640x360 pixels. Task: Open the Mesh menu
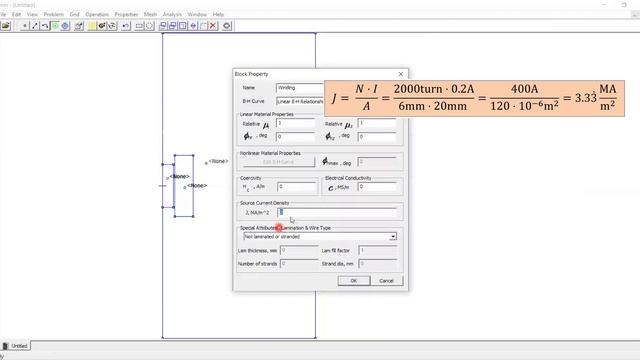click(150, 14)
